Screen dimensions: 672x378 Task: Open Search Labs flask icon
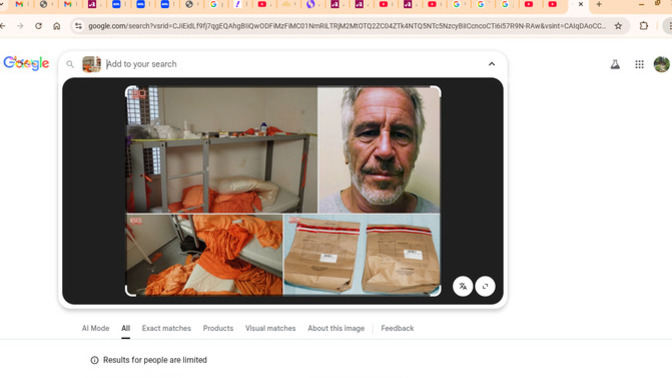coord(615,64)
